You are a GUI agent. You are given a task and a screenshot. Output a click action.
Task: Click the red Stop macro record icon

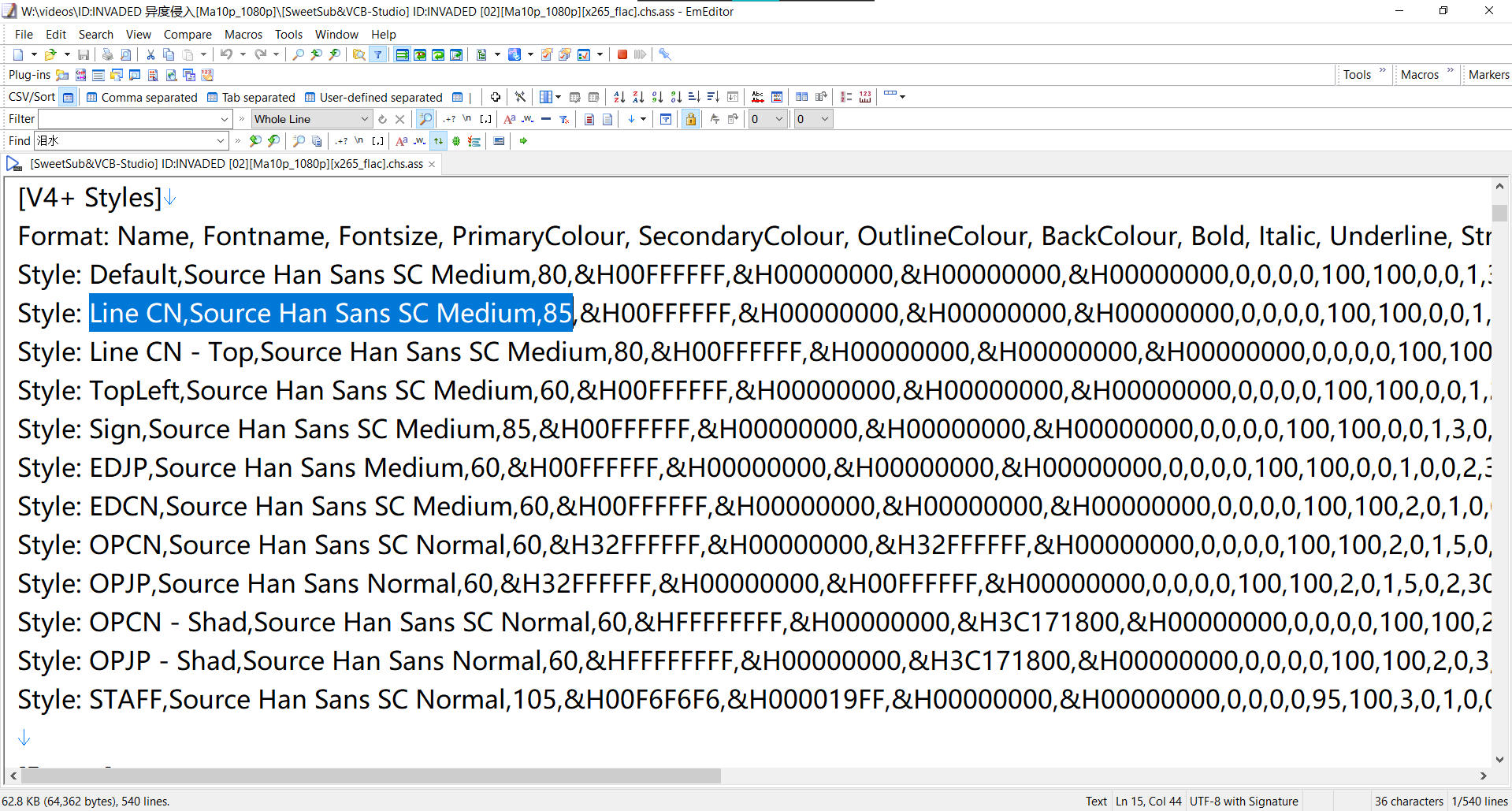tap(622, 54)
